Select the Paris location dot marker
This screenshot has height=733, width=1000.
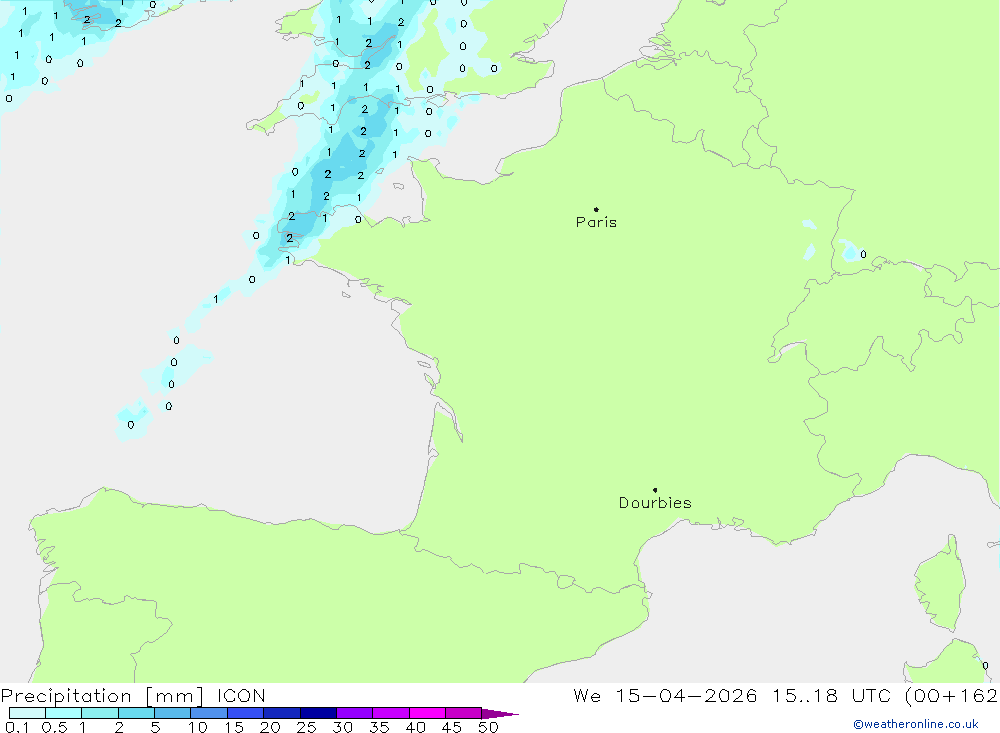tap(596, 209)
